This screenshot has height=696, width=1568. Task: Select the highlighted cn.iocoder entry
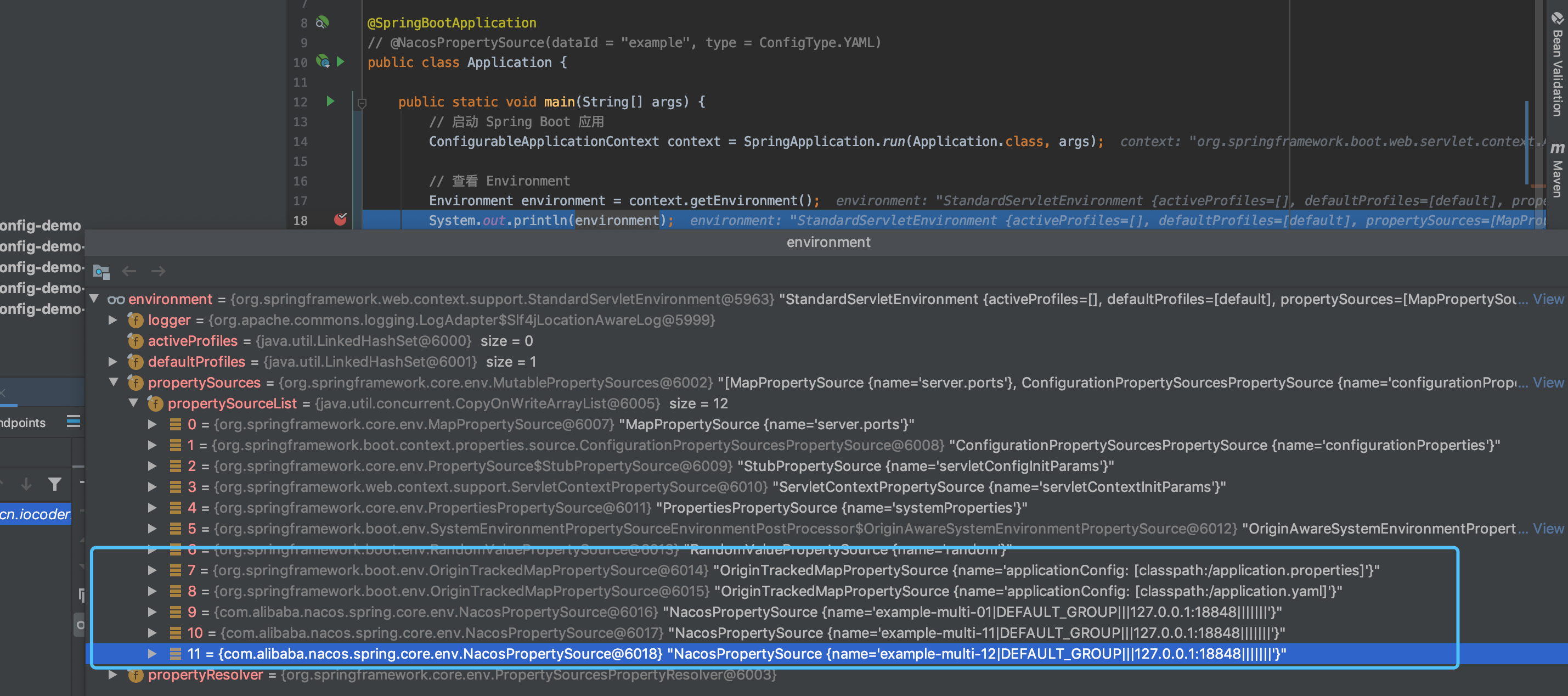click(x=35, y=514)
